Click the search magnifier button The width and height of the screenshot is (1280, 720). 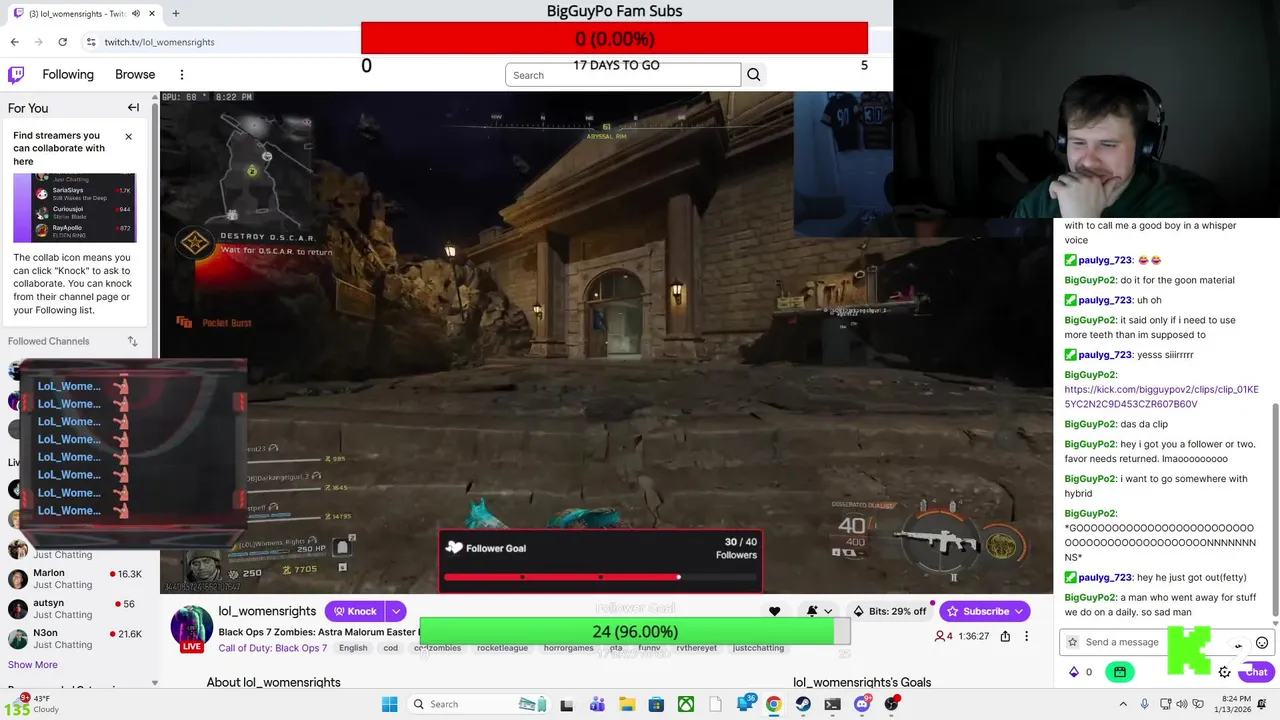click(754, 75)
